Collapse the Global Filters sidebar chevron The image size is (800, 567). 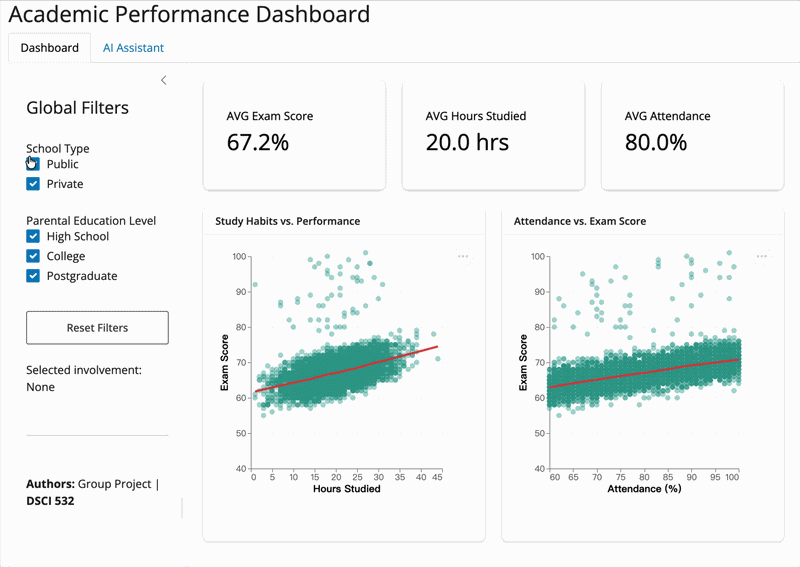(x=164, y=80)
